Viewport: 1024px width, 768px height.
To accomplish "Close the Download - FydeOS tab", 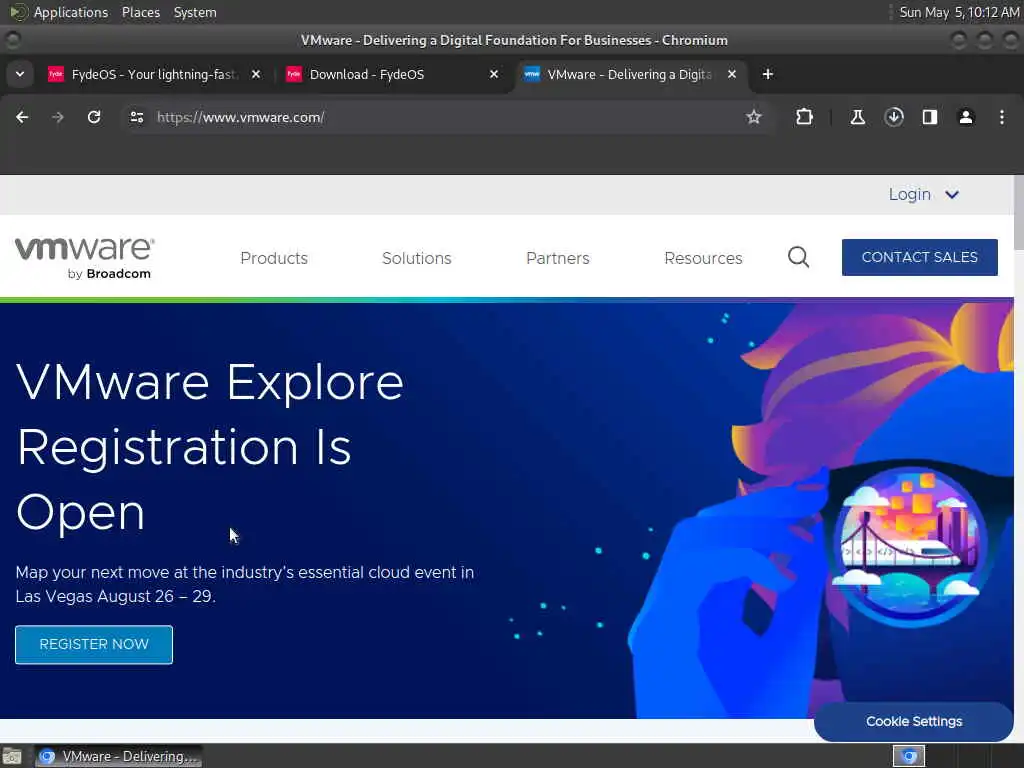I will (494, 74).
